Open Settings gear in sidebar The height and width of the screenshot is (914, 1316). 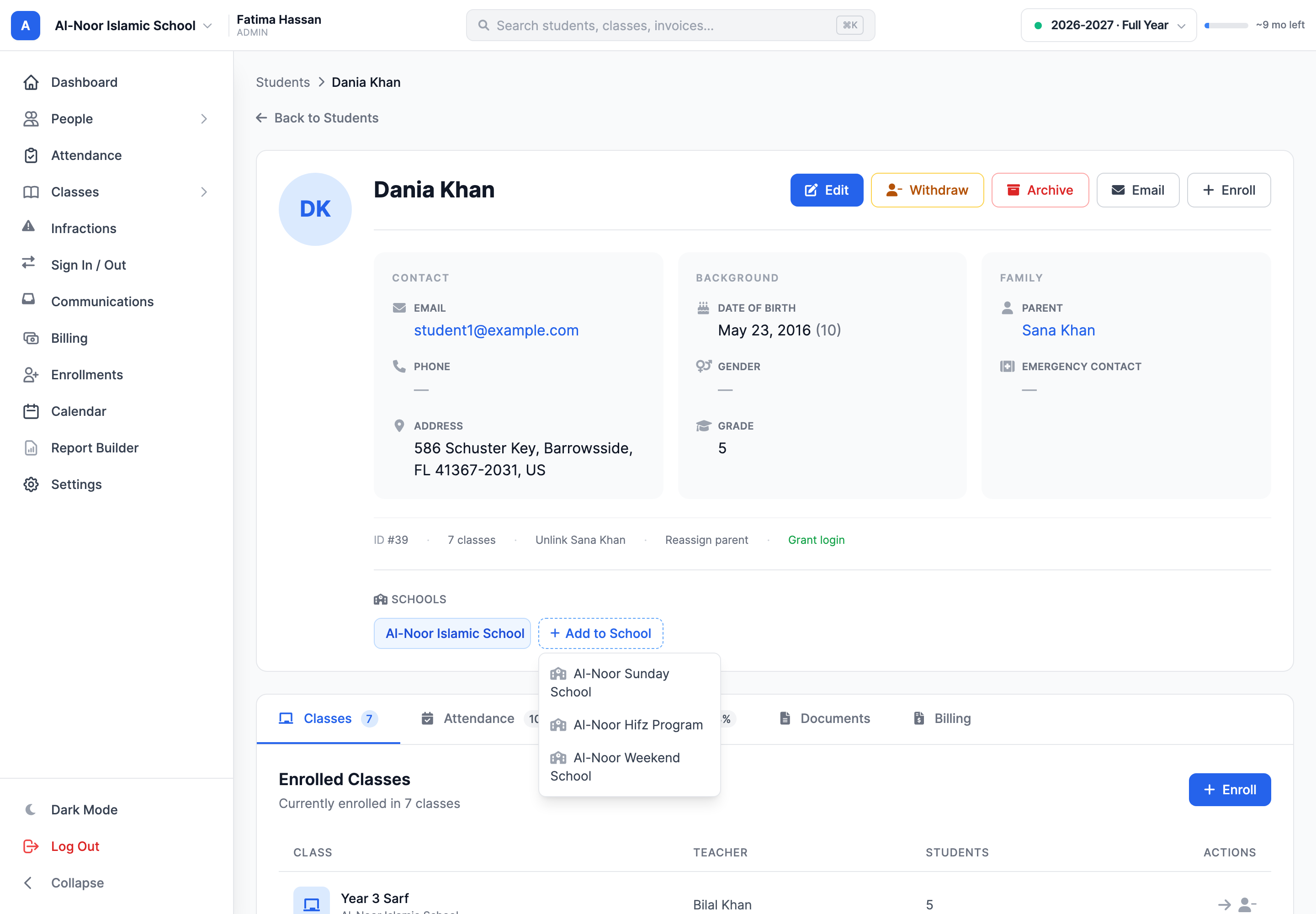click(x=31, y=484)
